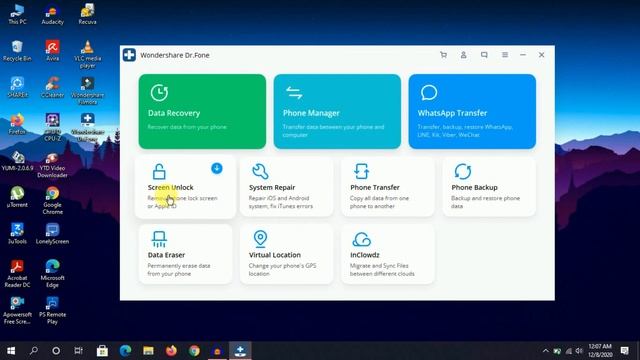640x360 pixels.
Task: Select Google Chrome desktop icon
Action: [x=52, y=200]
